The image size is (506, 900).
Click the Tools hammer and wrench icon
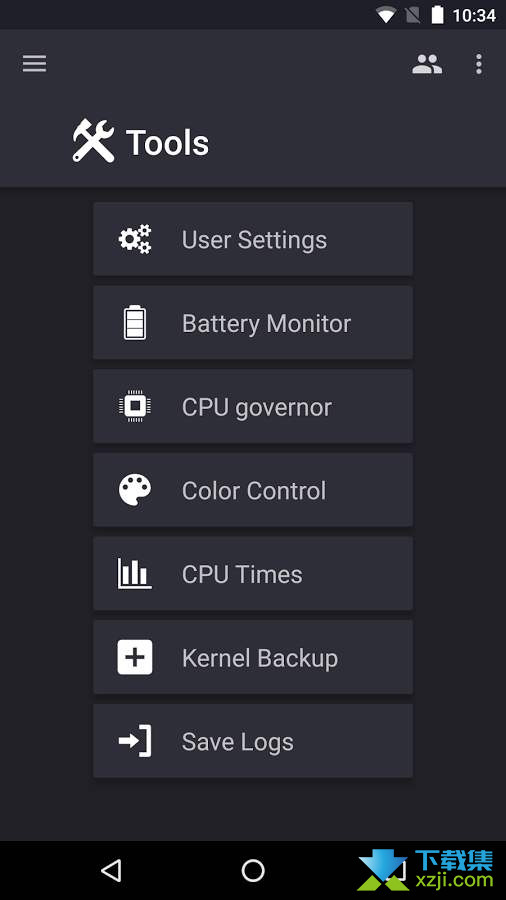[x=94, y=141]
